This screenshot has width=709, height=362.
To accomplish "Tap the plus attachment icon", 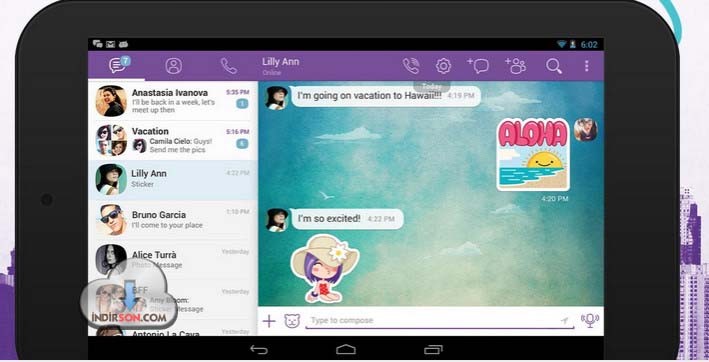I will coord(269,321).
